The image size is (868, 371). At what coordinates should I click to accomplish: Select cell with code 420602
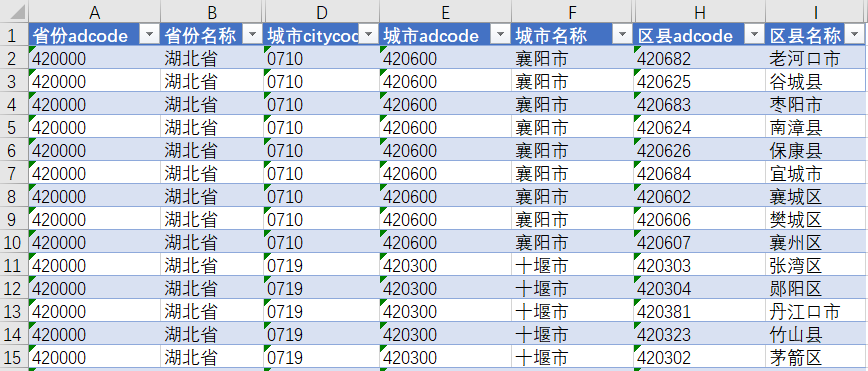[x=700, y=196]
